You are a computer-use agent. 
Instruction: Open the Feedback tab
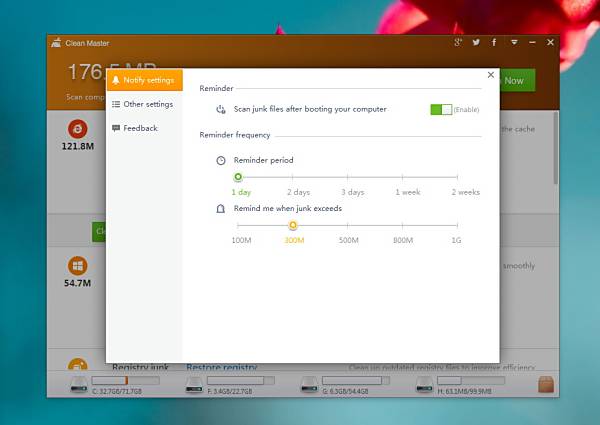click(145, 128)
